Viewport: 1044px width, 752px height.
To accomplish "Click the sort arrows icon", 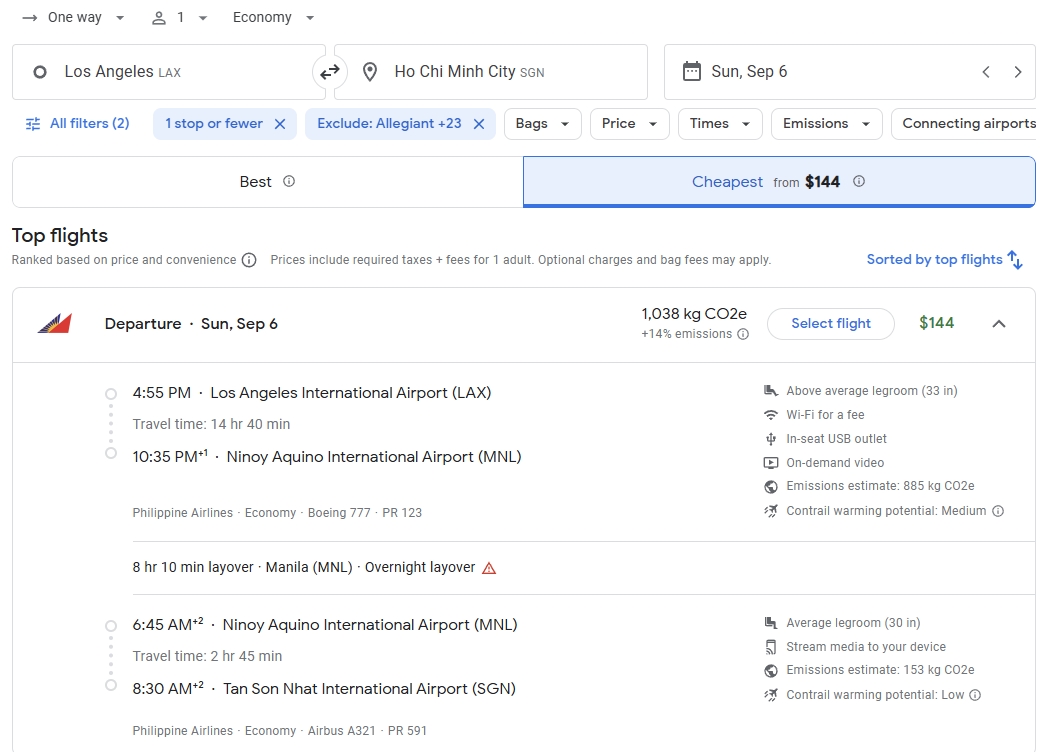I will coord(1015,260).
